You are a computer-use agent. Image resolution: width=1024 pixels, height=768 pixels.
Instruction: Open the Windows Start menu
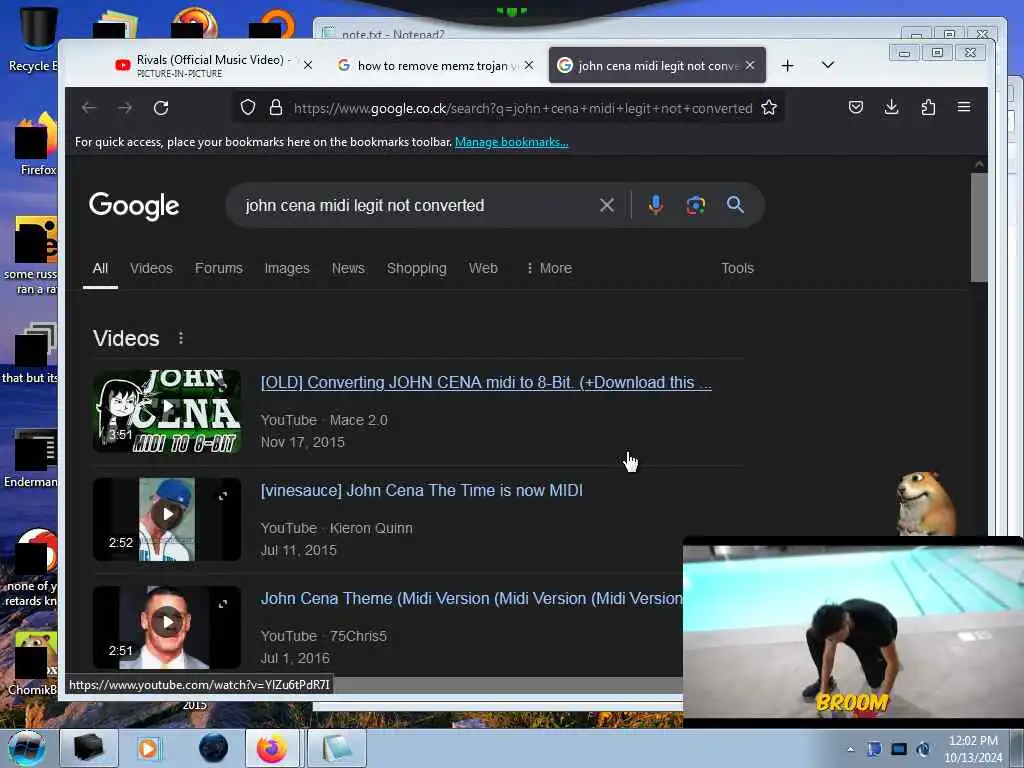(x=27, y=748)
